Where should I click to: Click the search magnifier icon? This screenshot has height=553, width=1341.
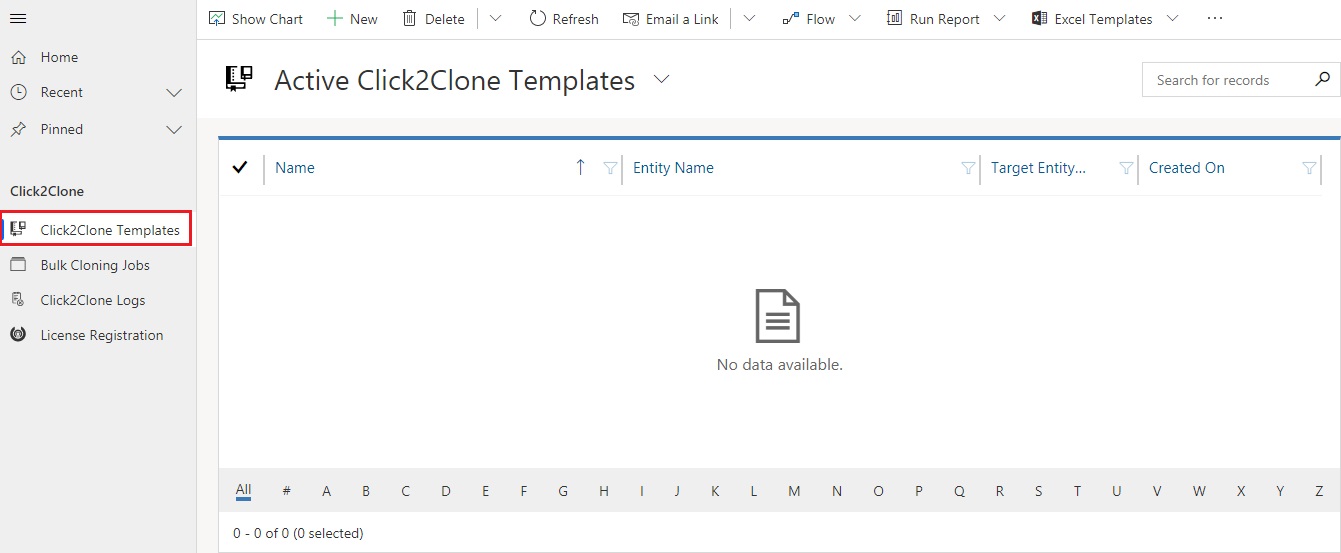tap(1322, 79)
